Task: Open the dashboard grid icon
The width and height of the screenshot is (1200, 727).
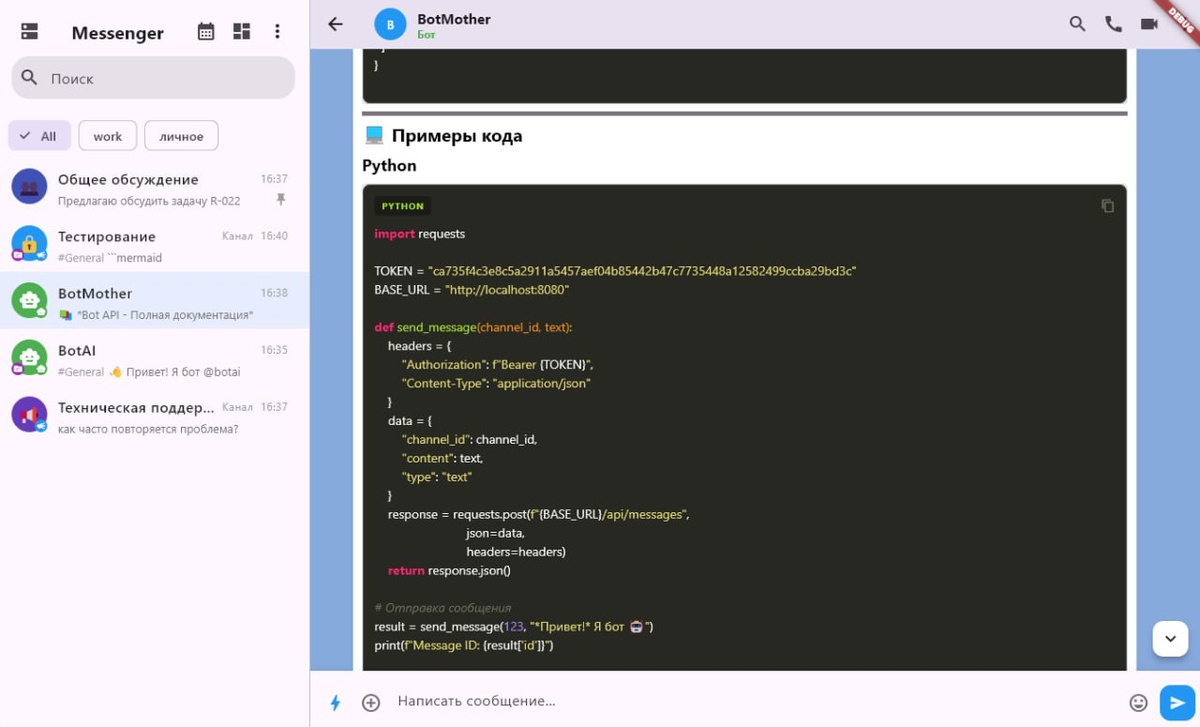Action: pyautogui.click(x=242, y=32)
